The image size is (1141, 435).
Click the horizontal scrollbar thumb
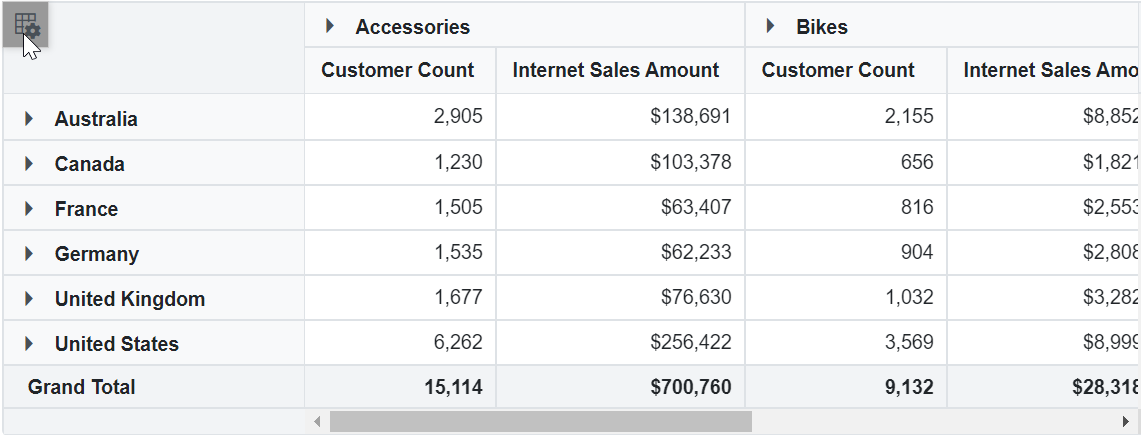(x=540, y=422)
